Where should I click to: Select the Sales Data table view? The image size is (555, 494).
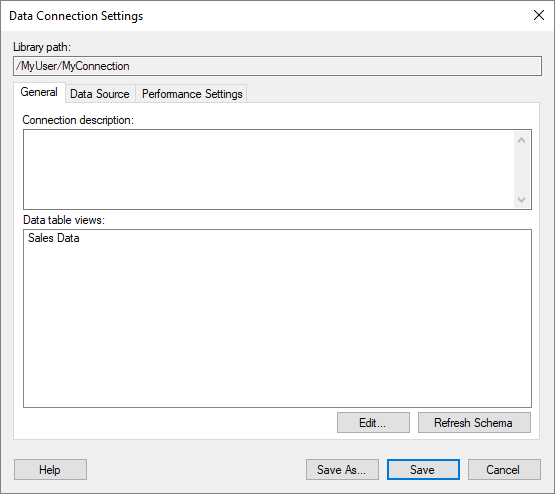53,238
